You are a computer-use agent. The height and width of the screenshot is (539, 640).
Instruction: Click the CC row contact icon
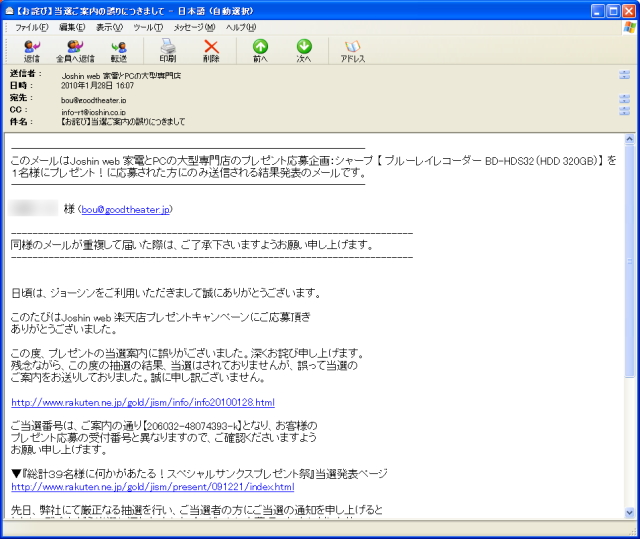[x=624, y=111]
